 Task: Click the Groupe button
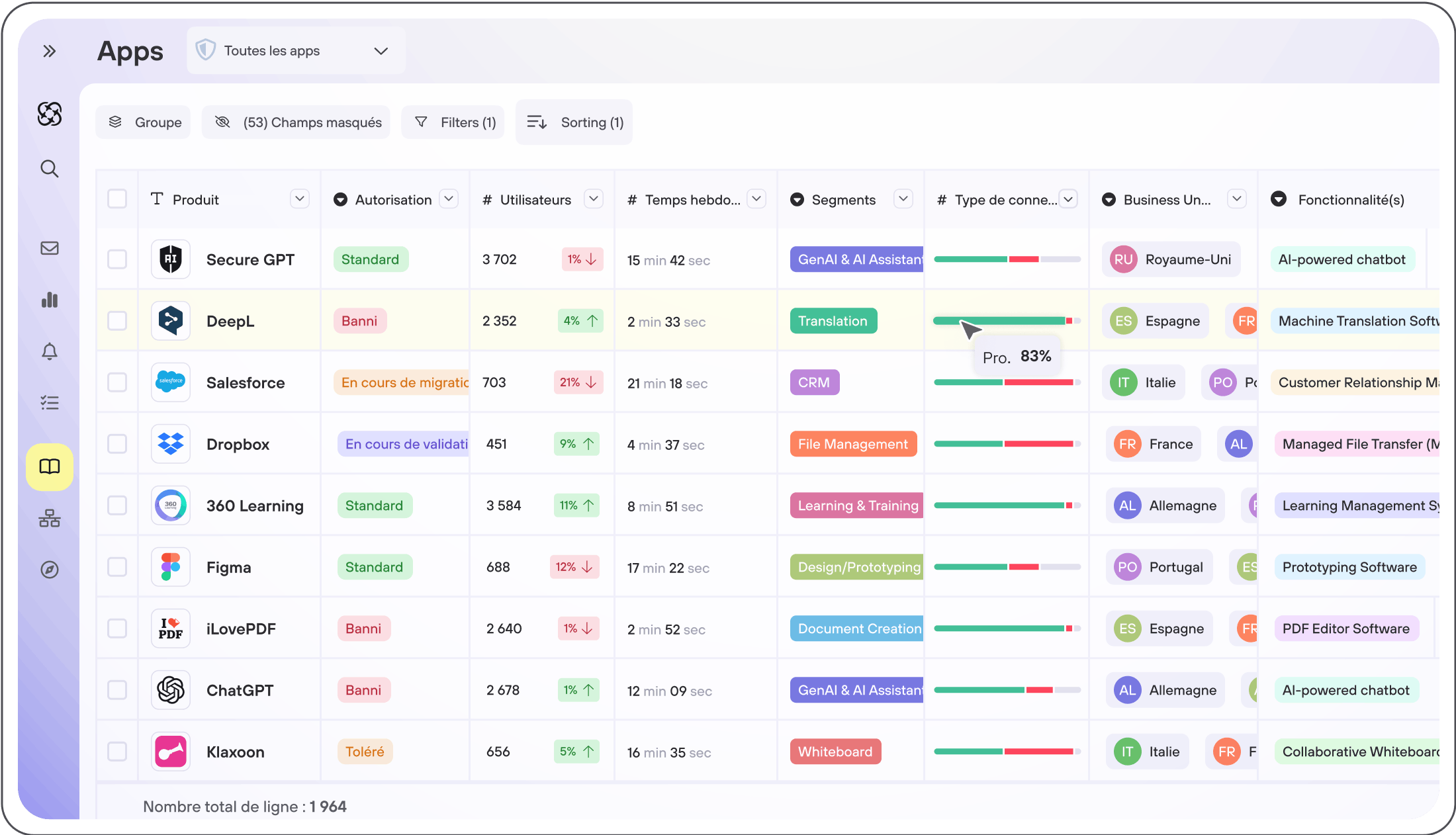[144, 122]
